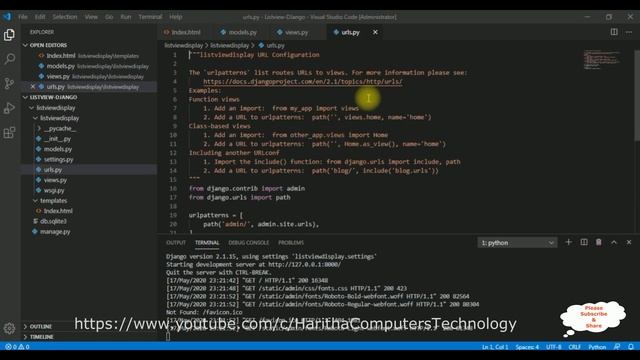Click the urls.py breadcrumb segment
Viewport: 640px width, 360px height.
tap(271, 45)
